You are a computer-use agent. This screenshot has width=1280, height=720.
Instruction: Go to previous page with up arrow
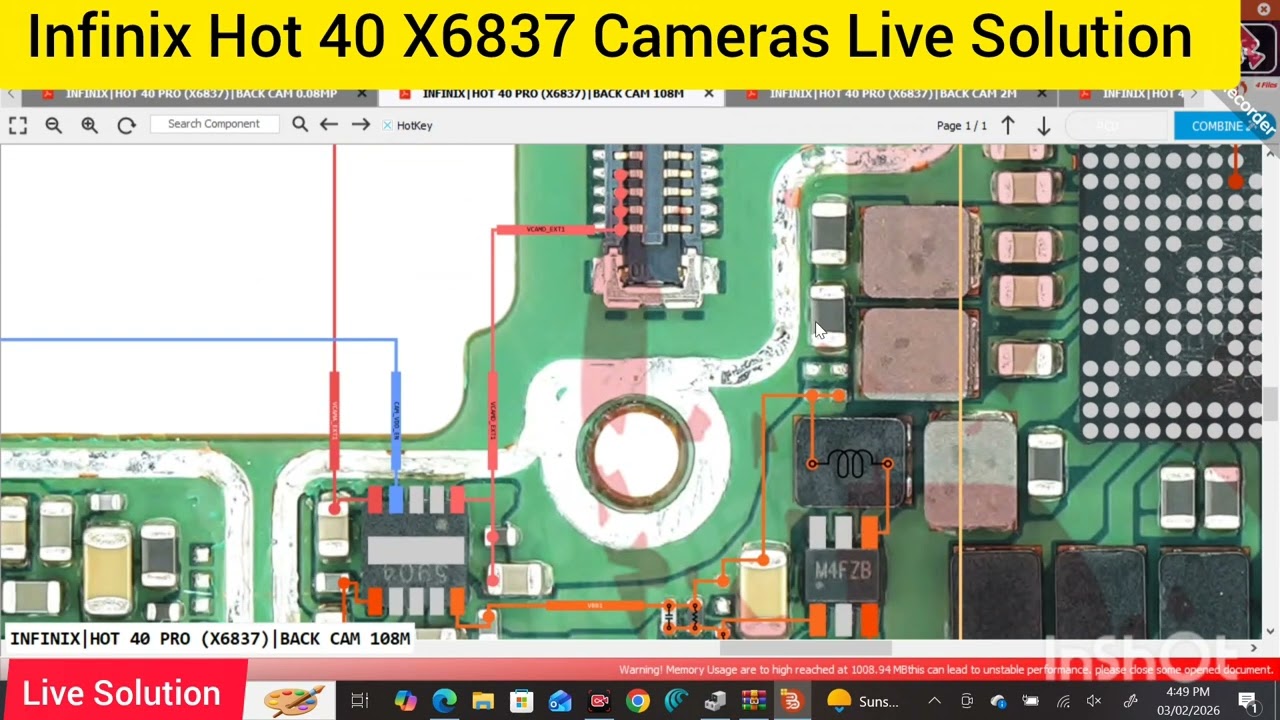(x=1008, y=125)
